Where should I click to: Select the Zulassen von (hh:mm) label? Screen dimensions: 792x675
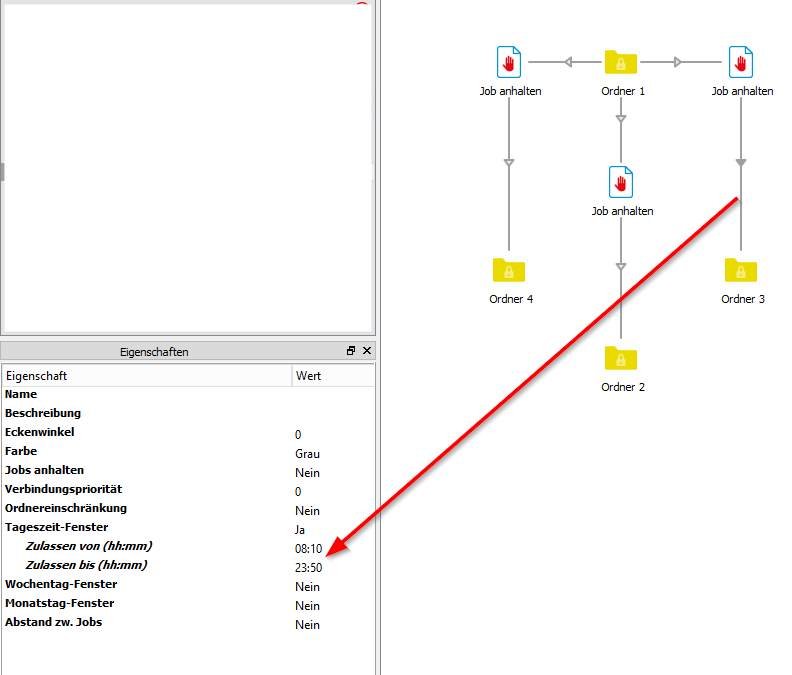pyautogui.click(x=89, y=546)
